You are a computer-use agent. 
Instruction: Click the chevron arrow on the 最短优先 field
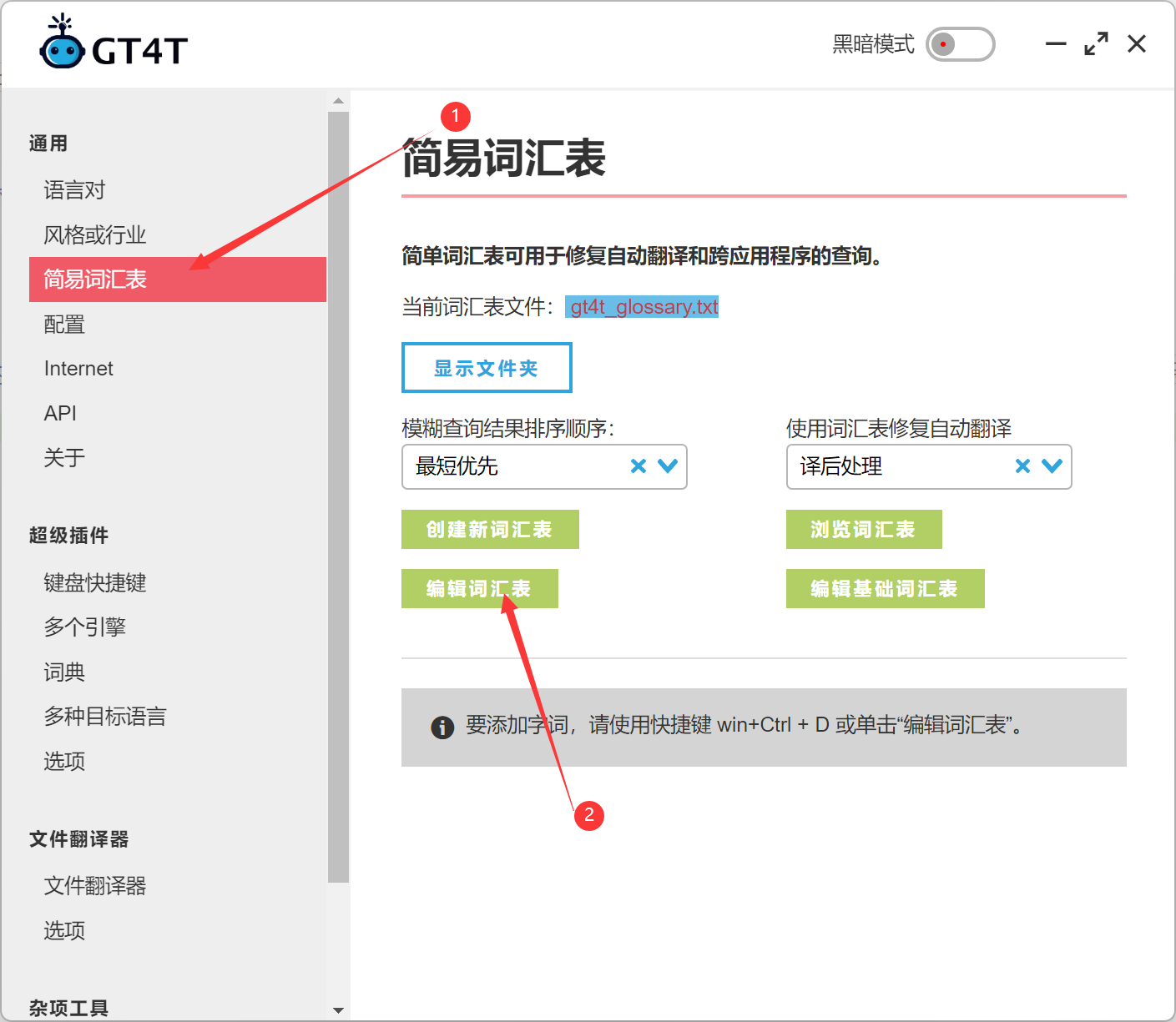pyautogui.click(x=666, y=467)
